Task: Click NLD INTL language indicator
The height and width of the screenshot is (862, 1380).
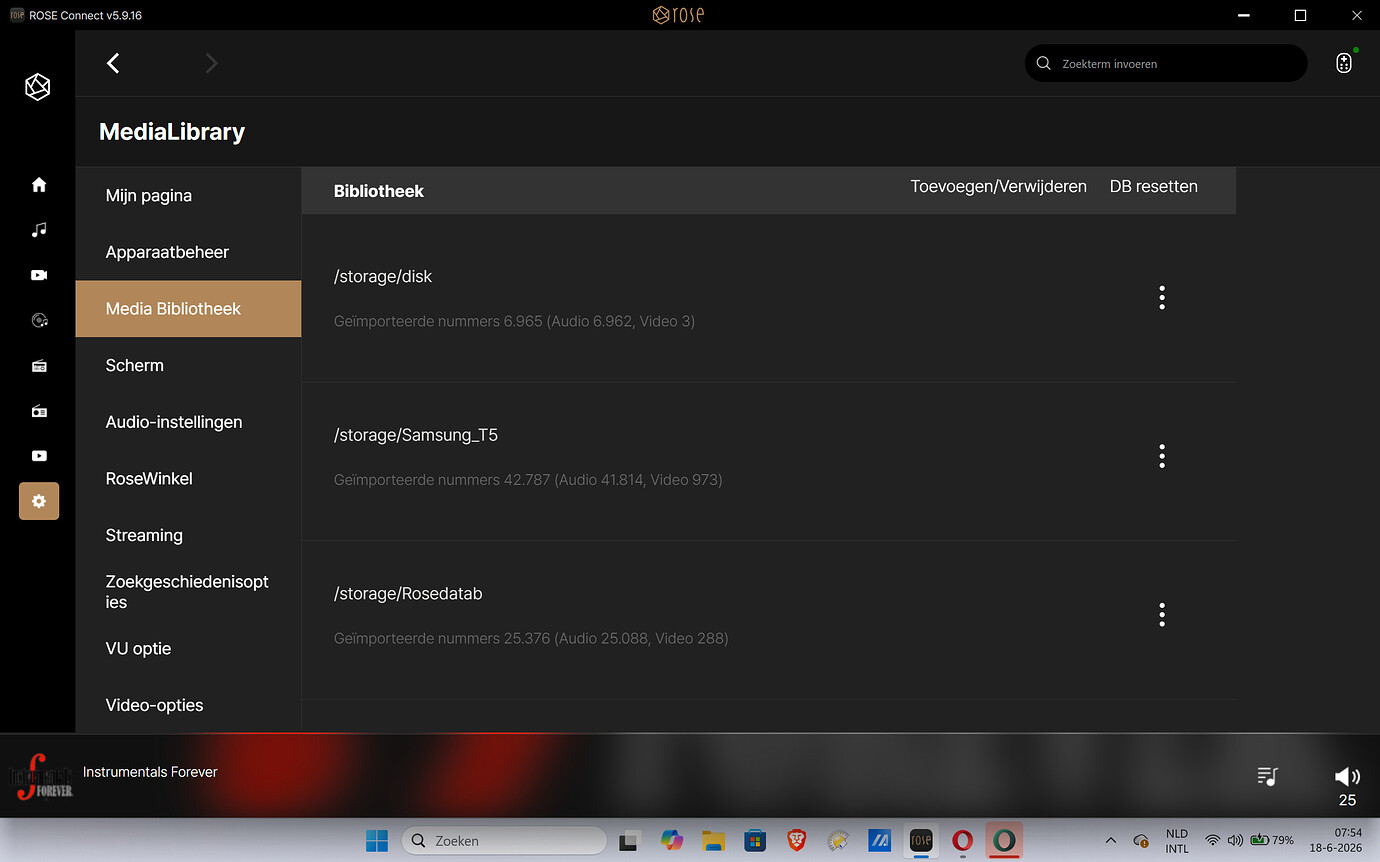Action: click(1177, 841)
